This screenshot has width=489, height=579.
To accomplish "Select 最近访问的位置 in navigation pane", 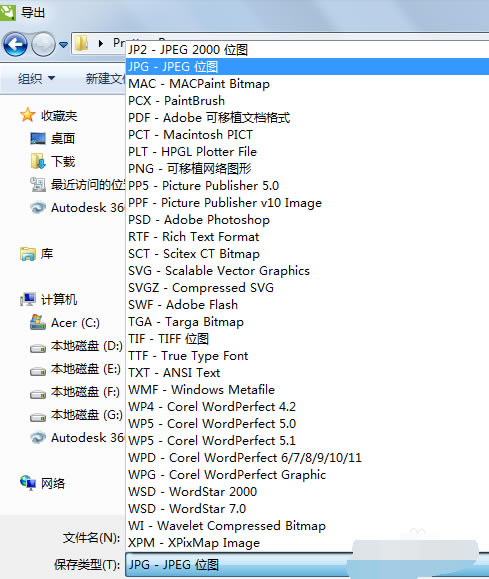I will tap(78, 184).
